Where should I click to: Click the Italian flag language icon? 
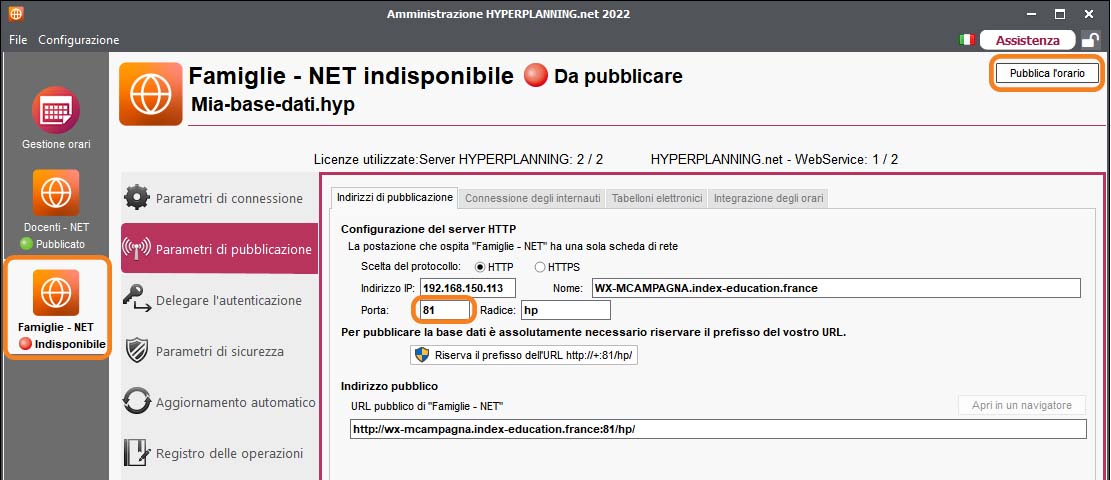click(966, 40)
